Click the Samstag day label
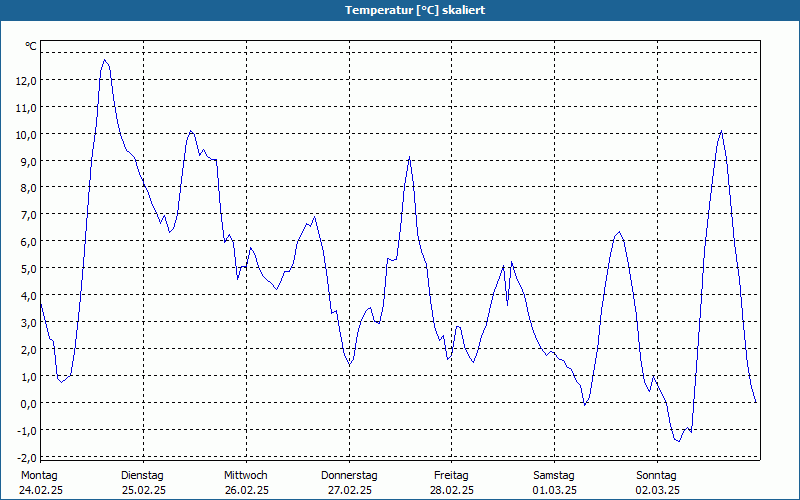 [554, 476]
